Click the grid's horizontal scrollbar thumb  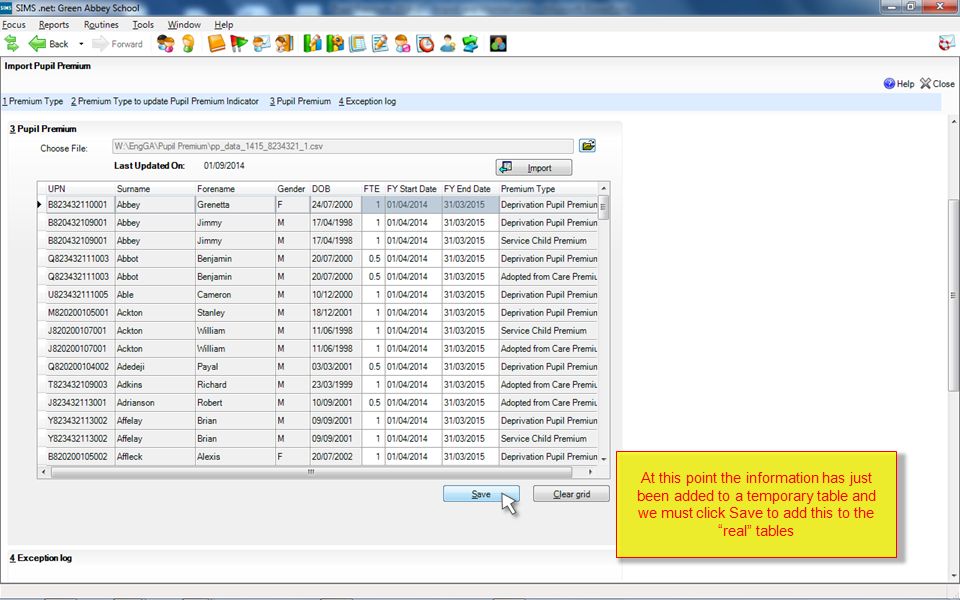point(311,472)
